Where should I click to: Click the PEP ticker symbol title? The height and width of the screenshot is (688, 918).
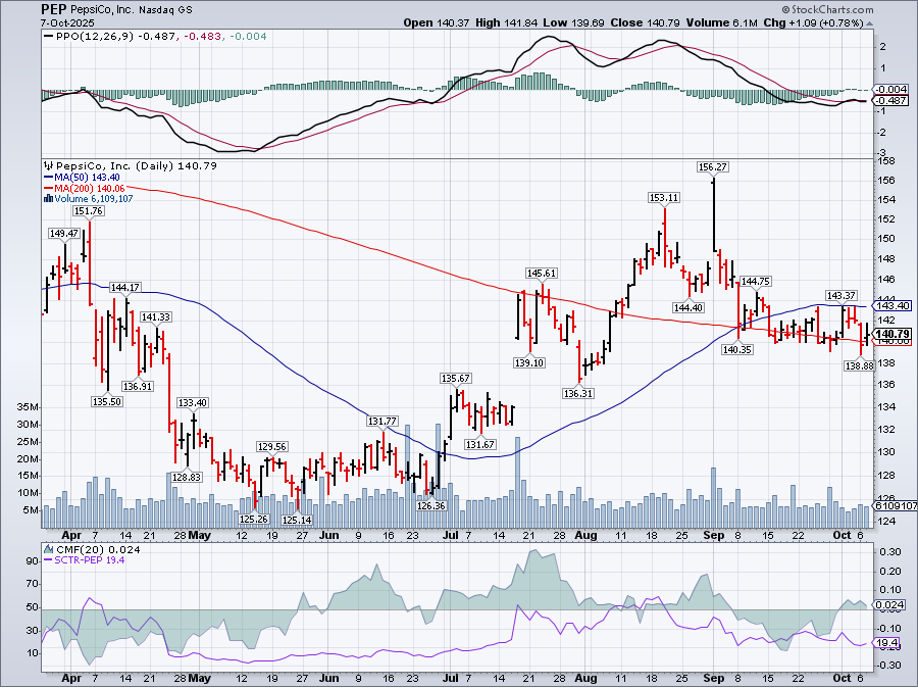[55, 11]
